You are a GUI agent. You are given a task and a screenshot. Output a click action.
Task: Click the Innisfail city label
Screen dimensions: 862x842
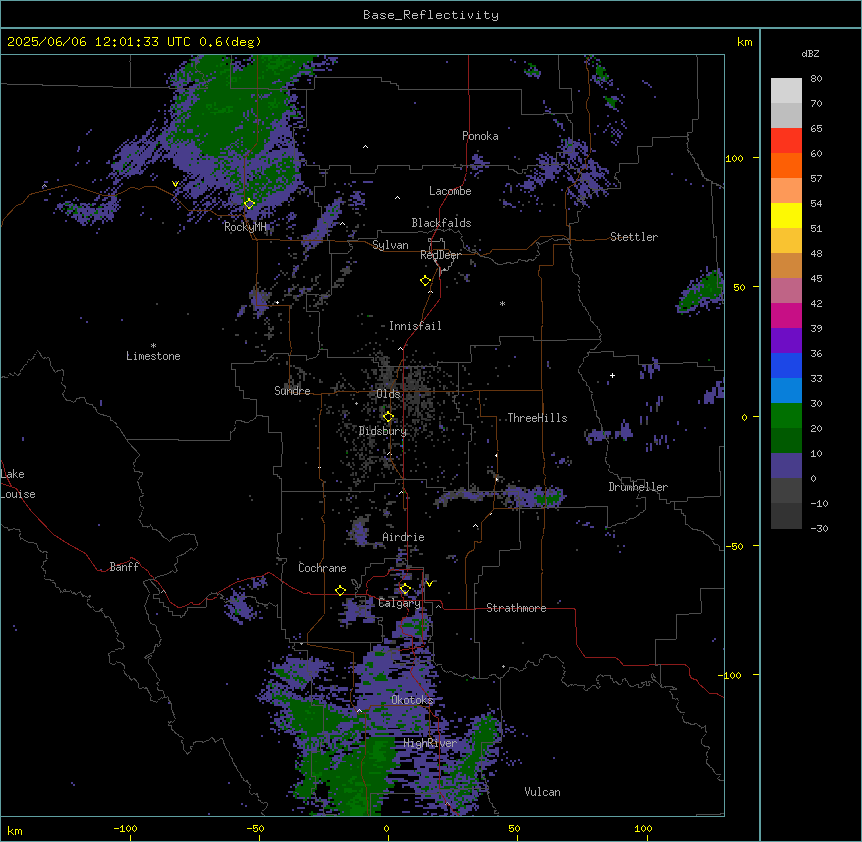[x=415, y=326]
